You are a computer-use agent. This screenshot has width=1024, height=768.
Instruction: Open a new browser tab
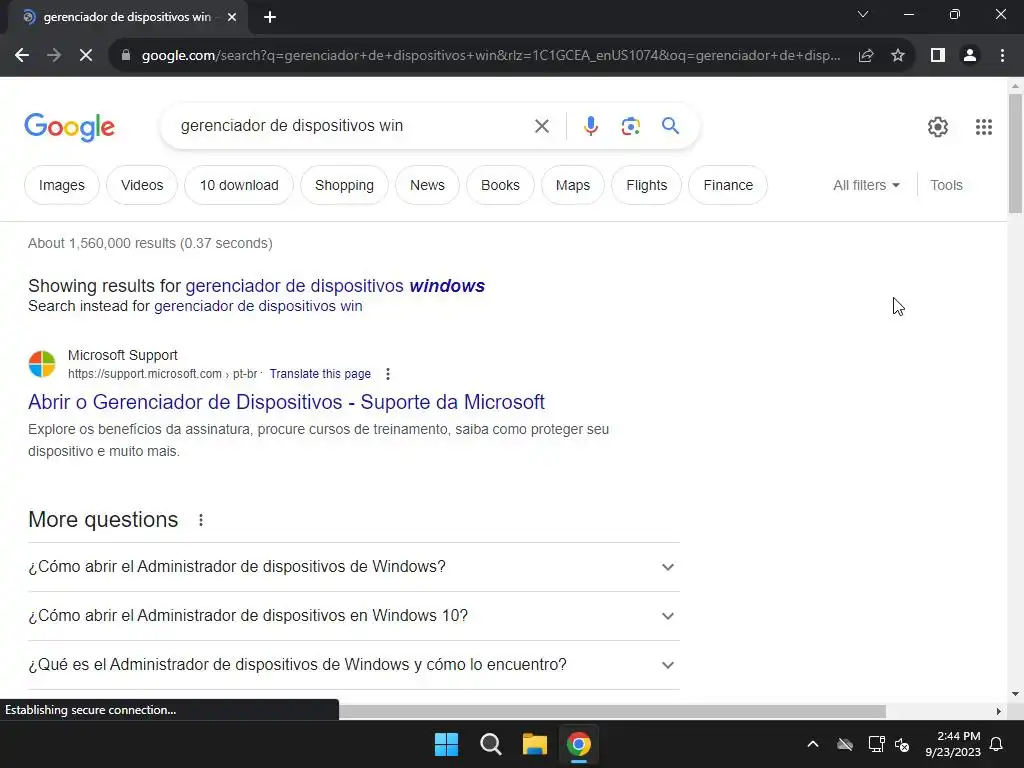[270, 18]
